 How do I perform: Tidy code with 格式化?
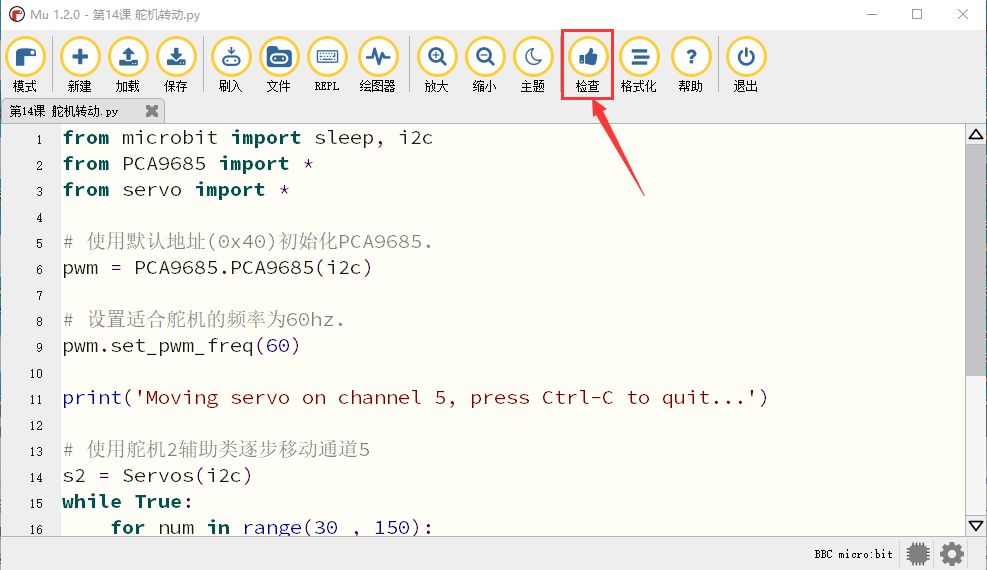click(639, 65)
